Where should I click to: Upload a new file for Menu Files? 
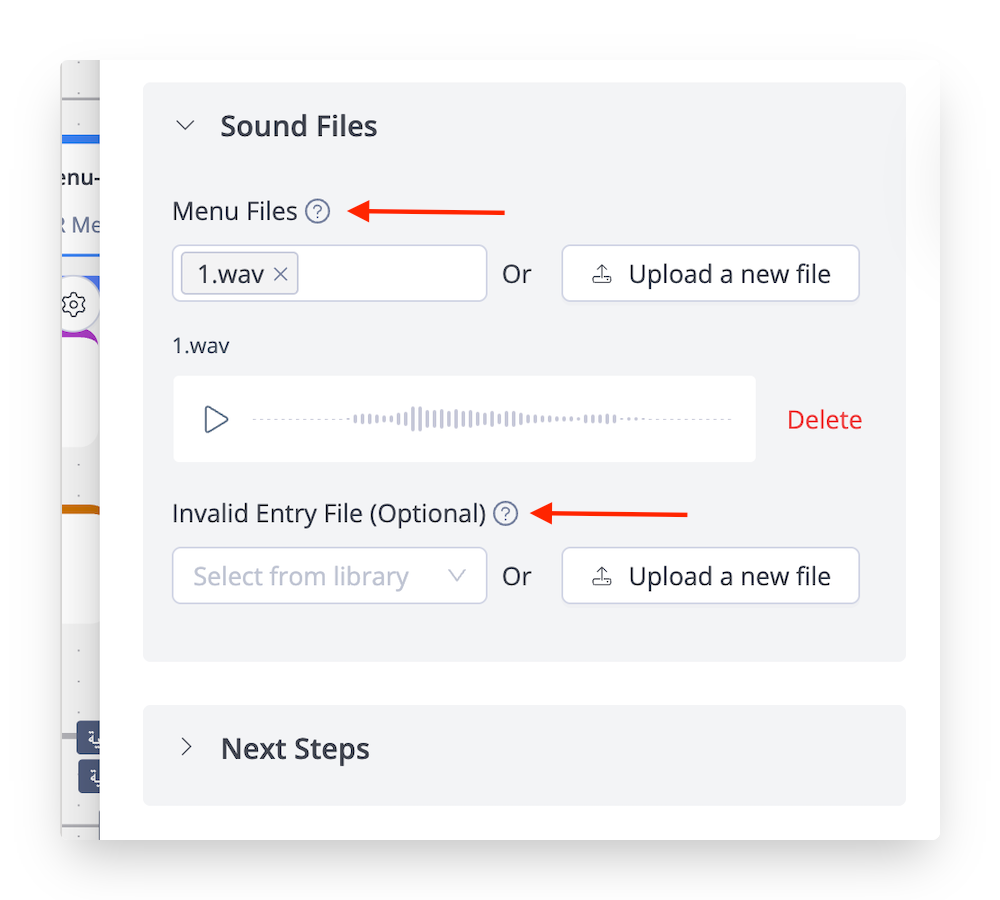[710, 274]
